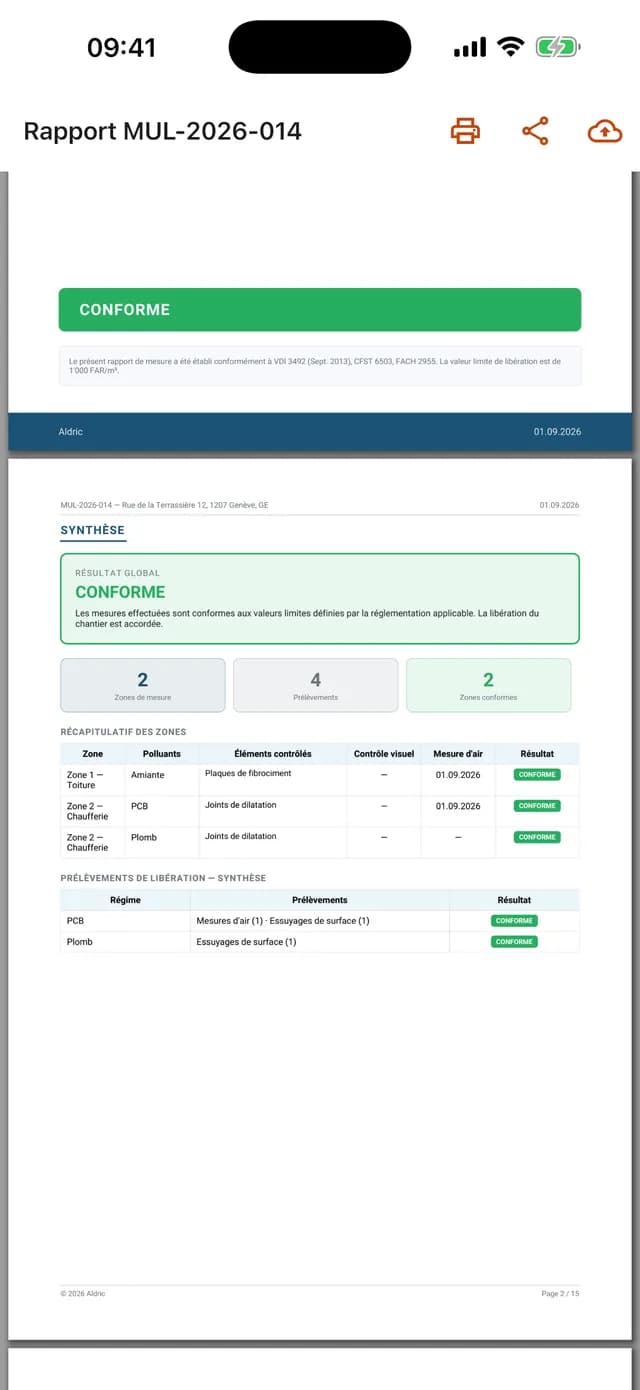Tap the Prélèvements count card
640x1390 pixels.
316,685
